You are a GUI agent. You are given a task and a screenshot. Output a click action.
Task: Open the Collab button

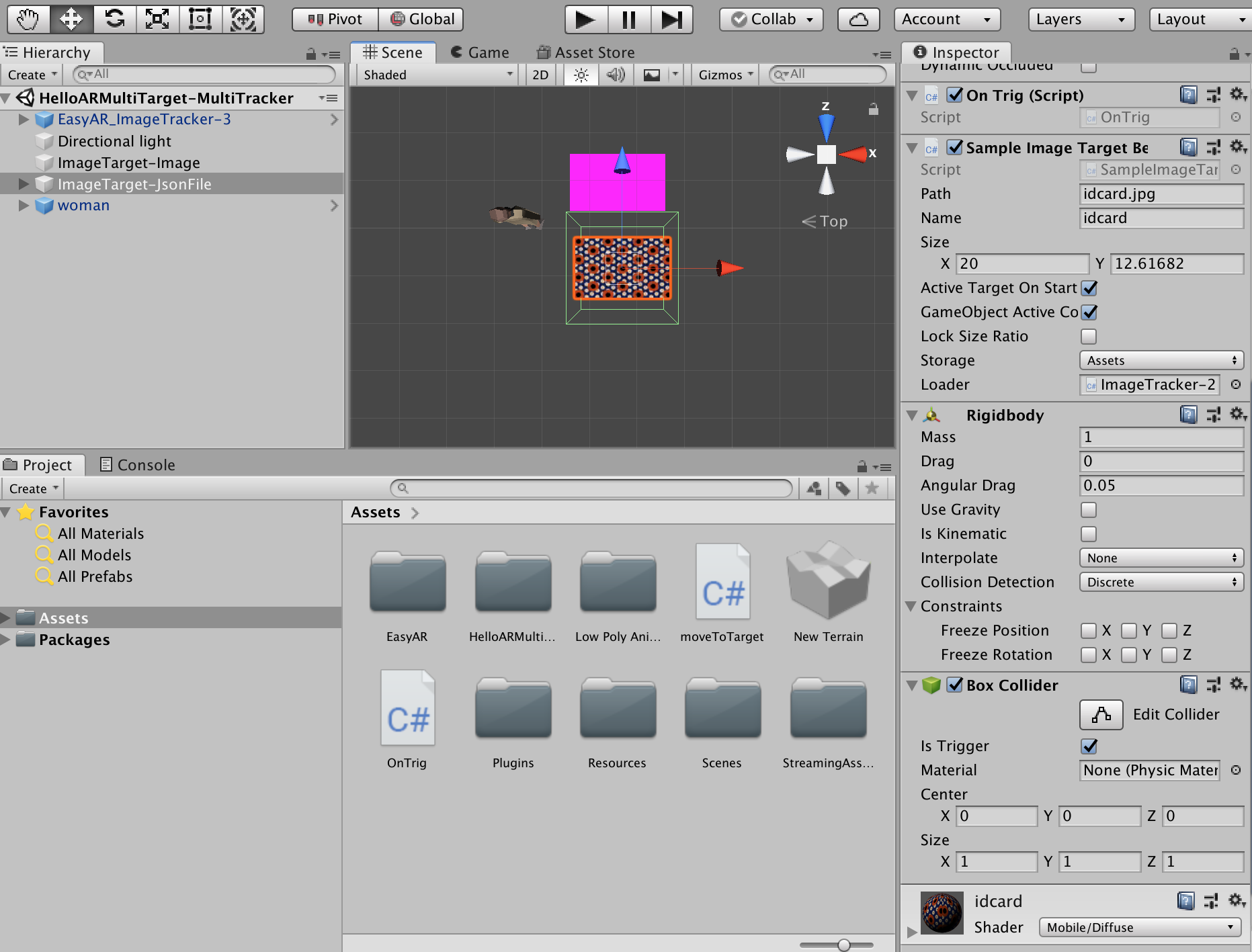click(x=772, y=19)
